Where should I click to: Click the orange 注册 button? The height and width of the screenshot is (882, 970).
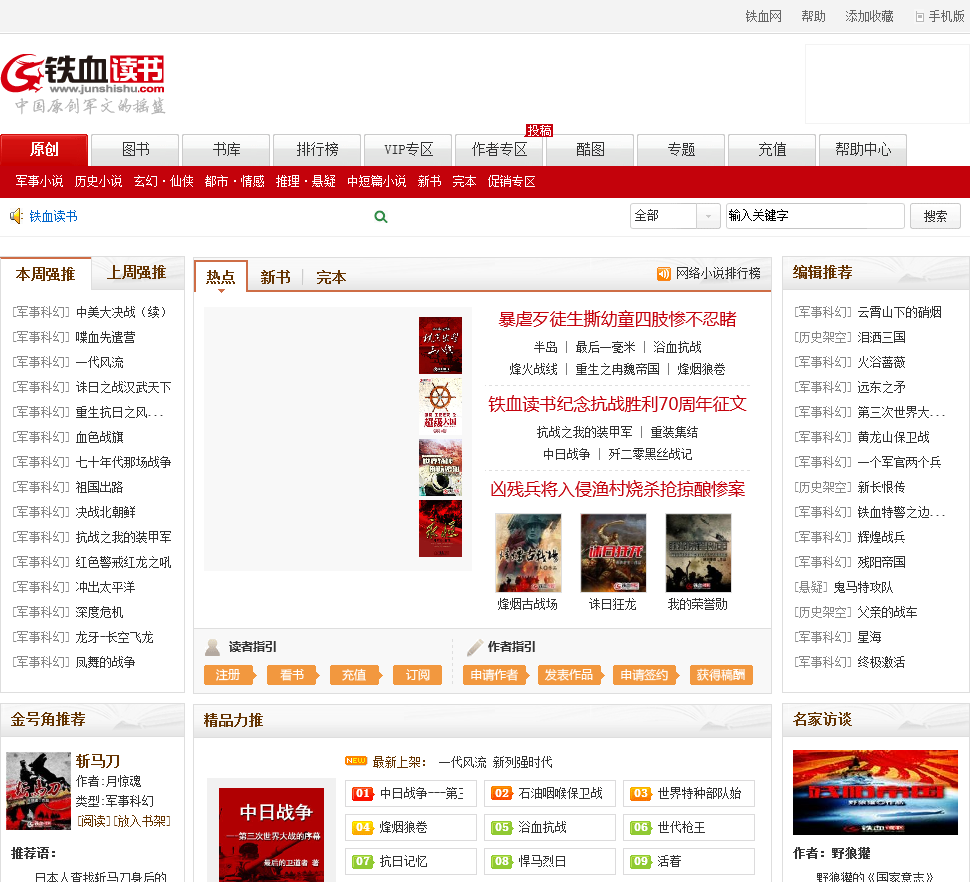229,675
